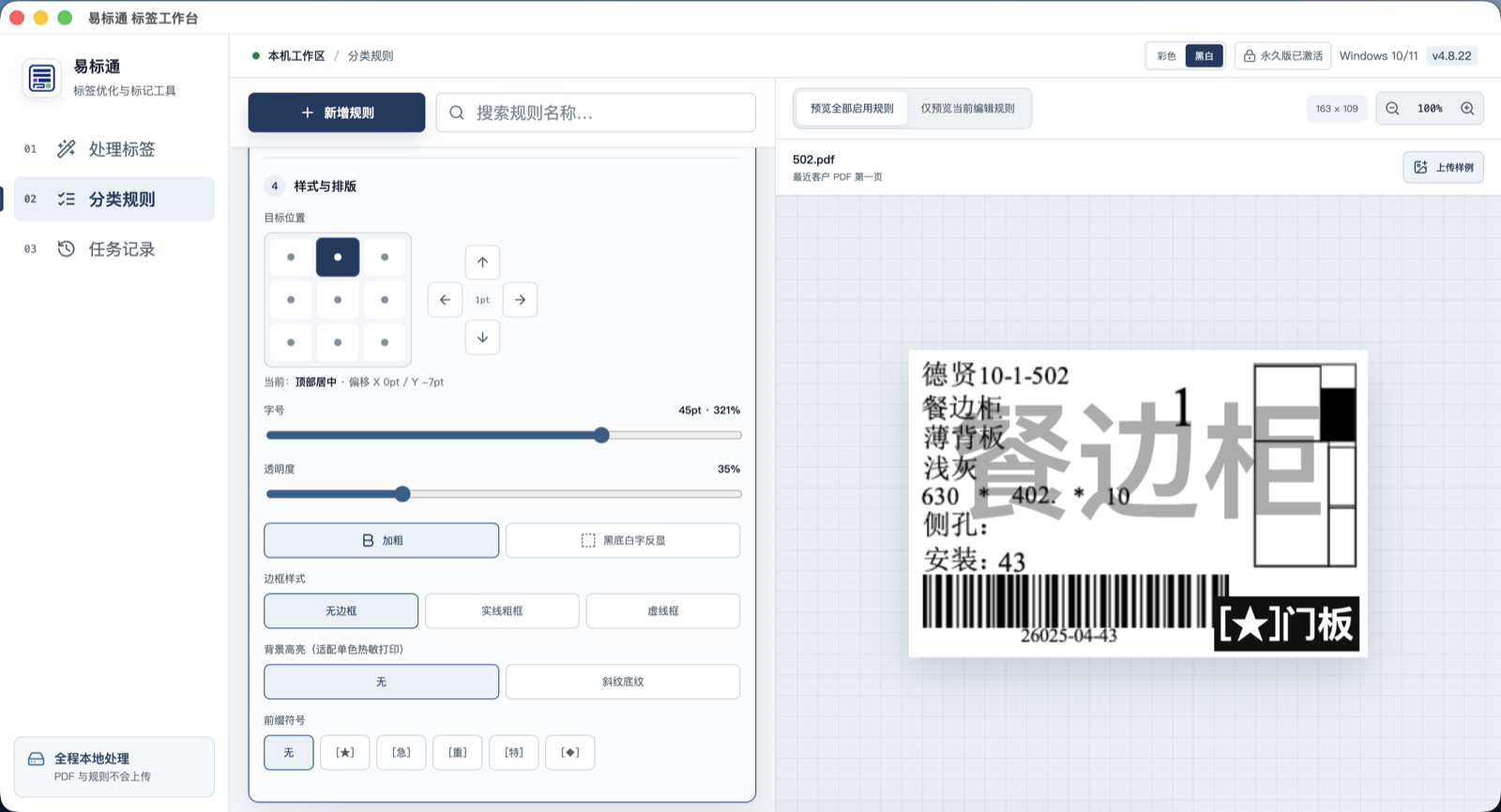Click the 全程本地处理 info card
Viewport: 1501px width, 812px height.
click(114, 767)
